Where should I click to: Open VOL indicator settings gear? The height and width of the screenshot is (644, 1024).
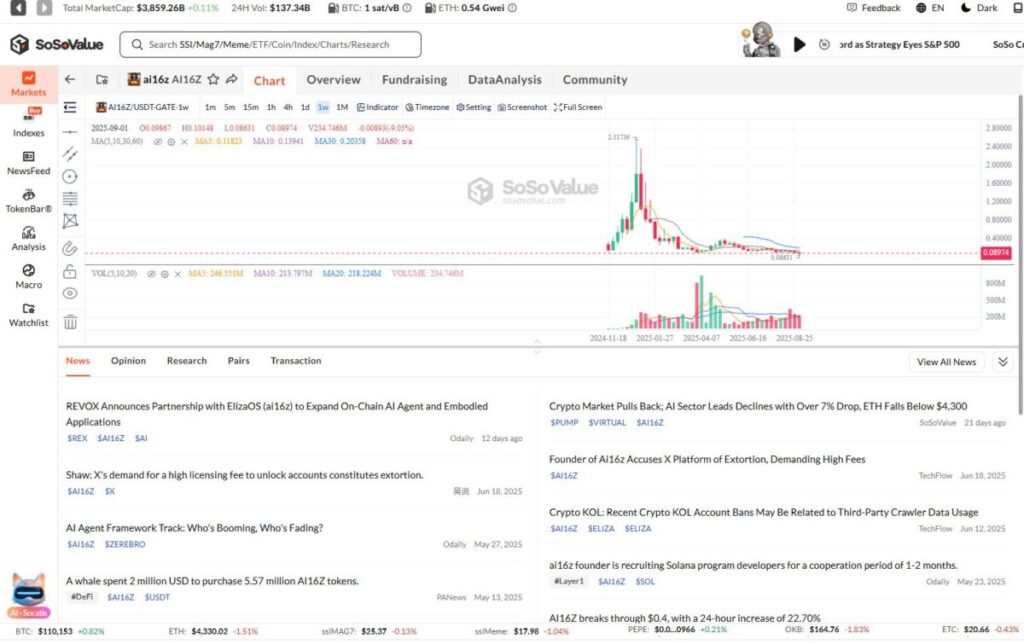point(165,274)
